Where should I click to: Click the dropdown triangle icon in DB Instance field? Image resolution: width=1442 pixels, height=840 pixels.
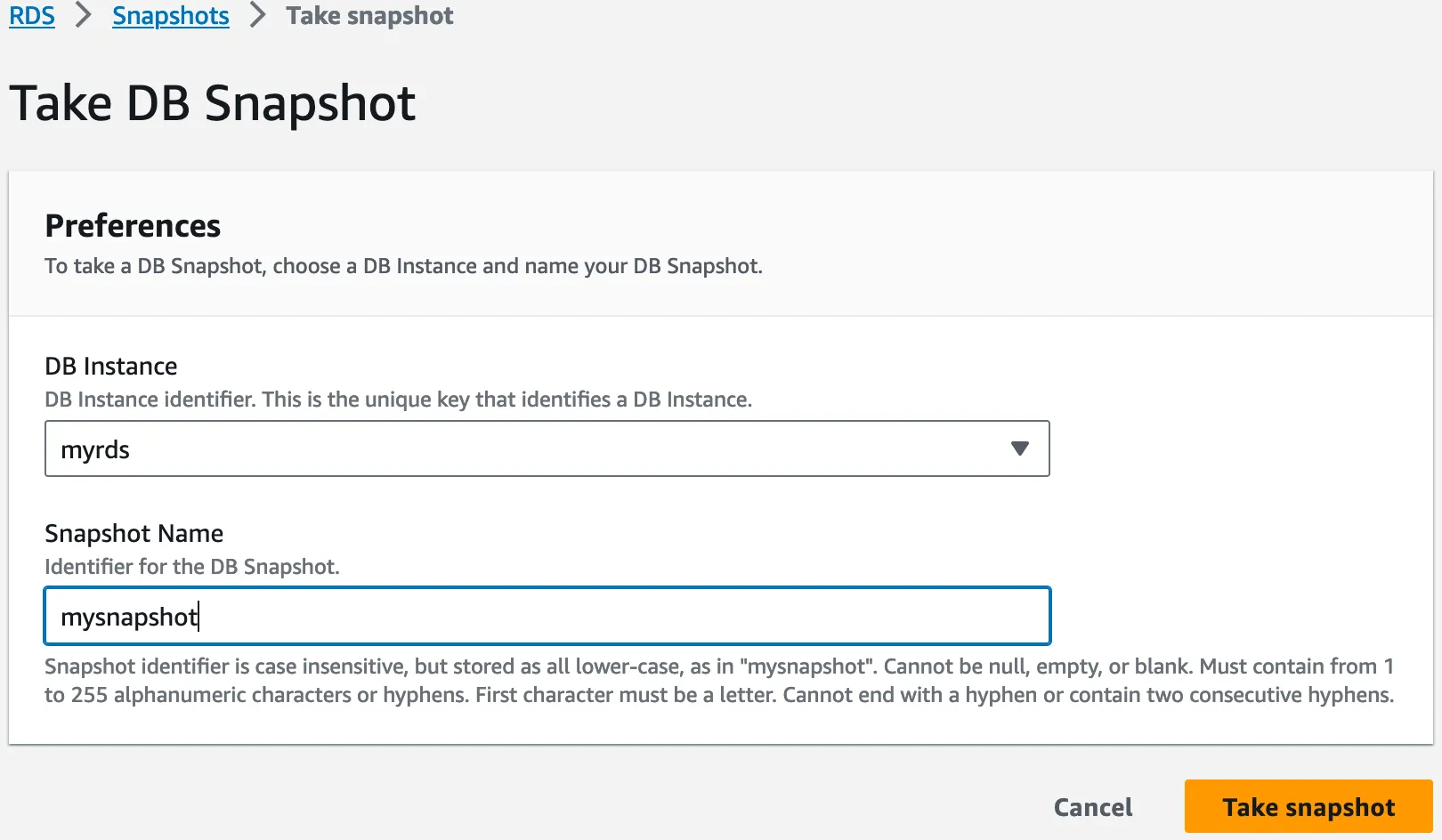click(x=1020, y=448)
